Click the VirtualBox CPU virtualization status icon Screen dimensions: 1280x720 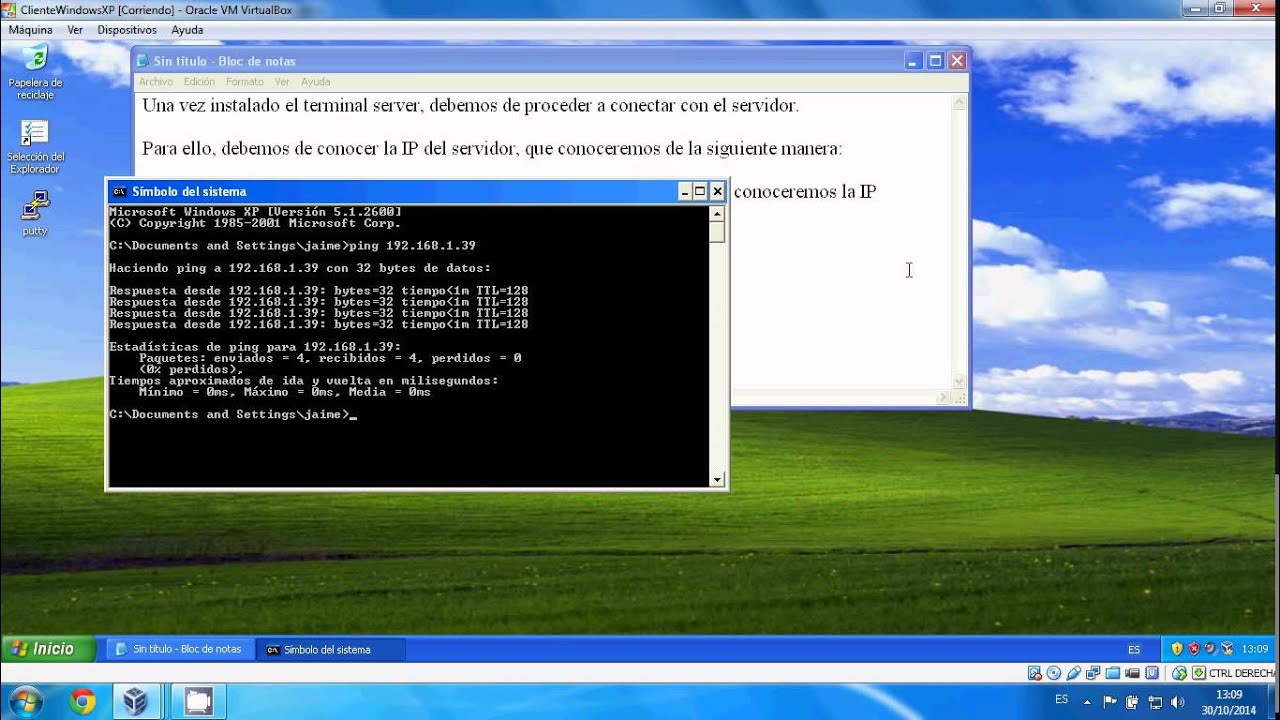pos(1152,673)
